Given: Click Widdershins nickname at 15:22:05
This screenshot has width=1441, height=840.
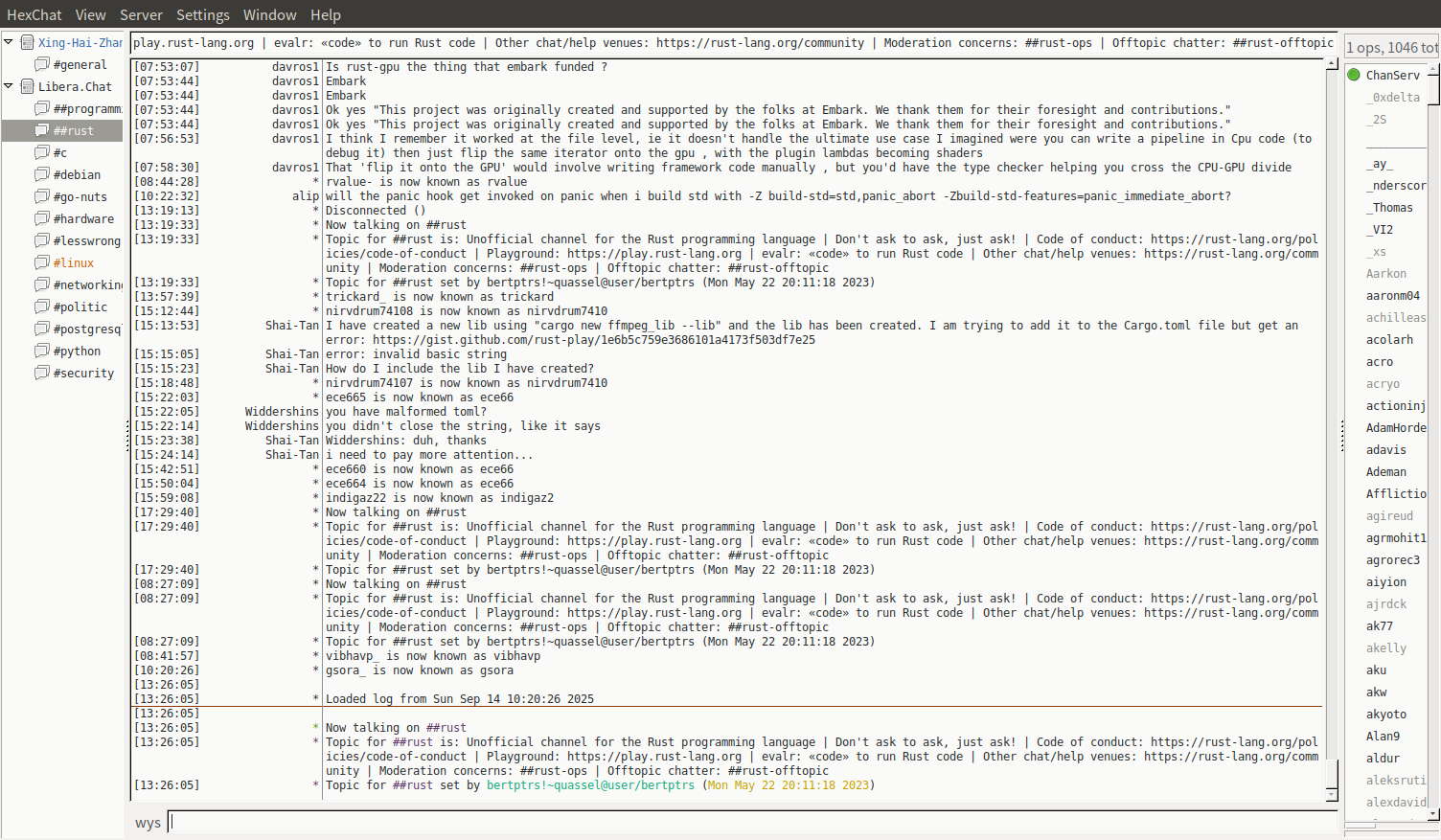Looking at the screenshot, I should point(282,411).
